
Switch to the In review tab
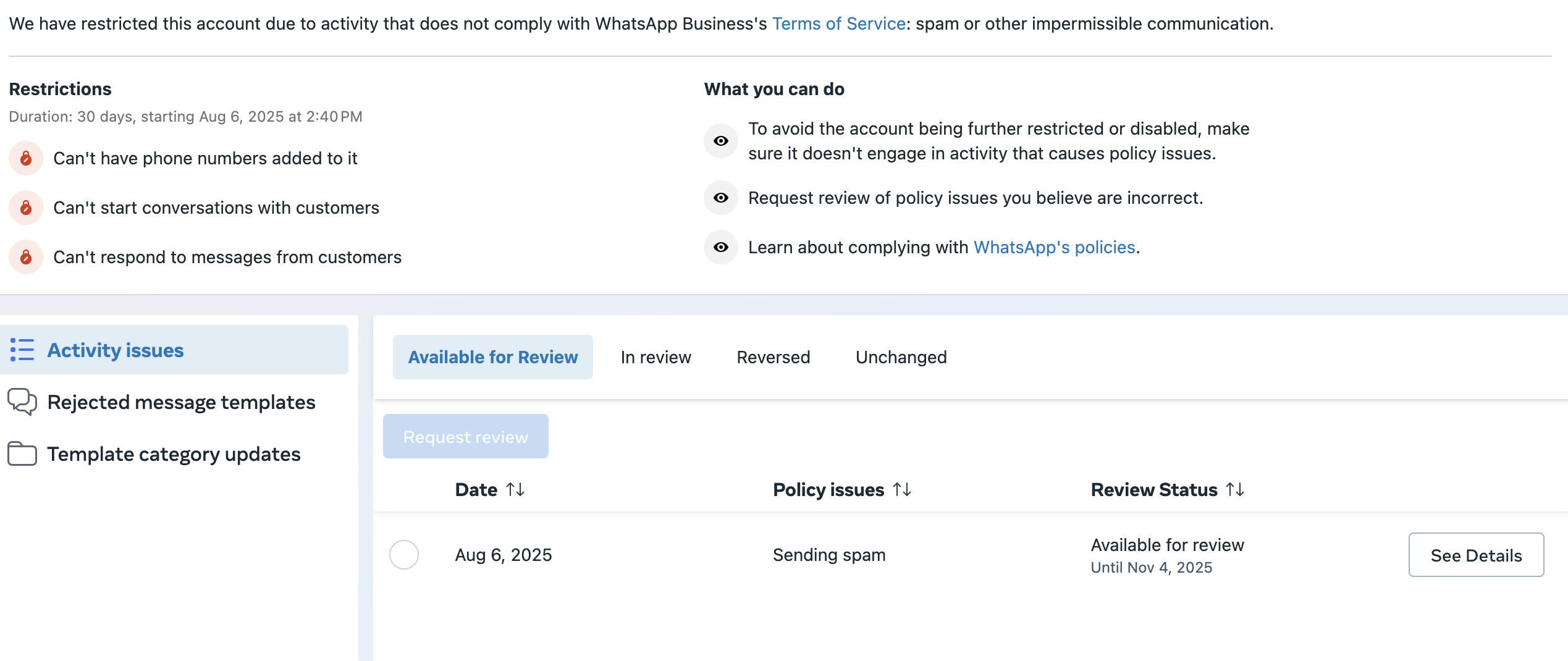tap(655, 357)
